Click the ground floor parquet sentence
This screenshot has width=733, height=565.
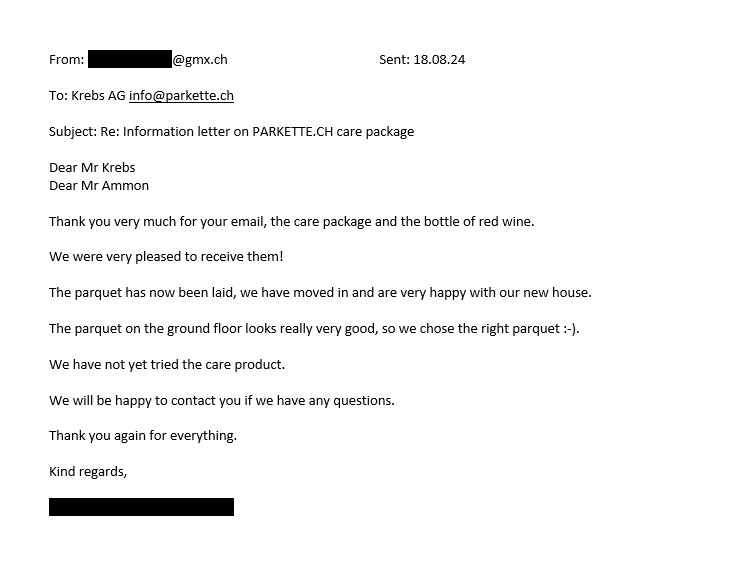pyautogui.click(x=314, y=329)
